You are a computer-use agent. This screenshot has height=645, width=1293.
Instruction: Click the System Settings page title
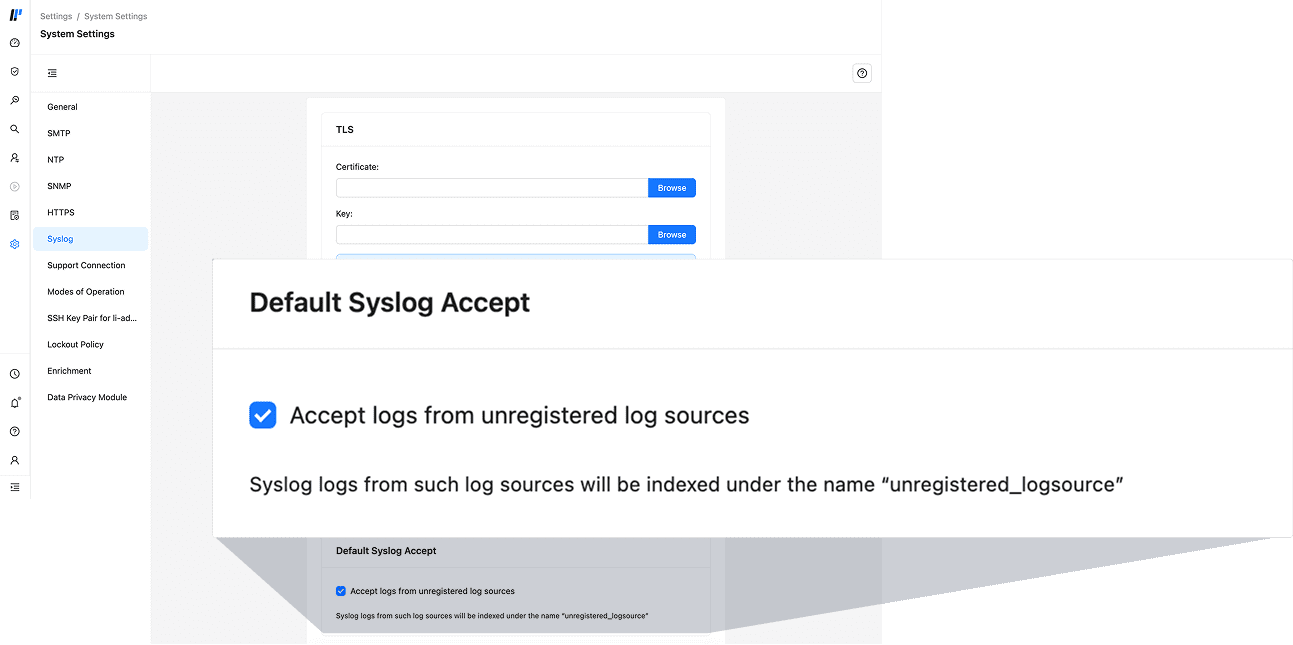tap(78, 34)
